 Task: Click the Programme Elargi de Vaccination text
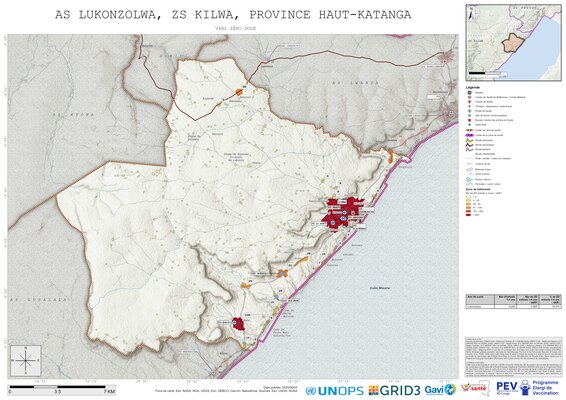pos(545,388)
